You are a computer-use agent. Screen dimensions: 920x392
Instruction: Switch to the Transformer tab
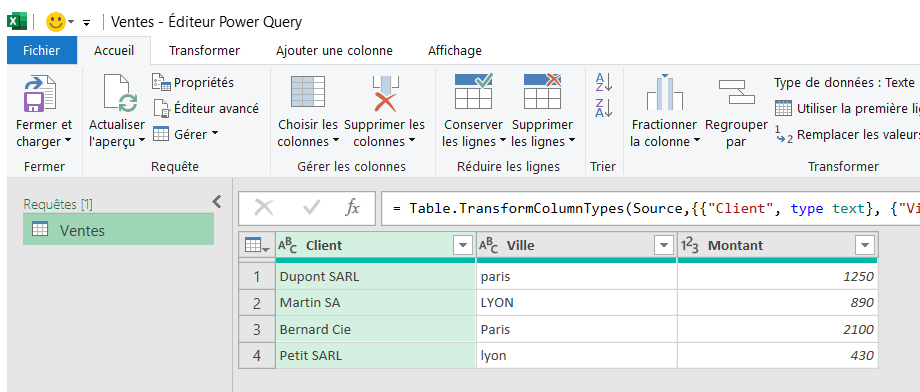[x=204, y=50]
